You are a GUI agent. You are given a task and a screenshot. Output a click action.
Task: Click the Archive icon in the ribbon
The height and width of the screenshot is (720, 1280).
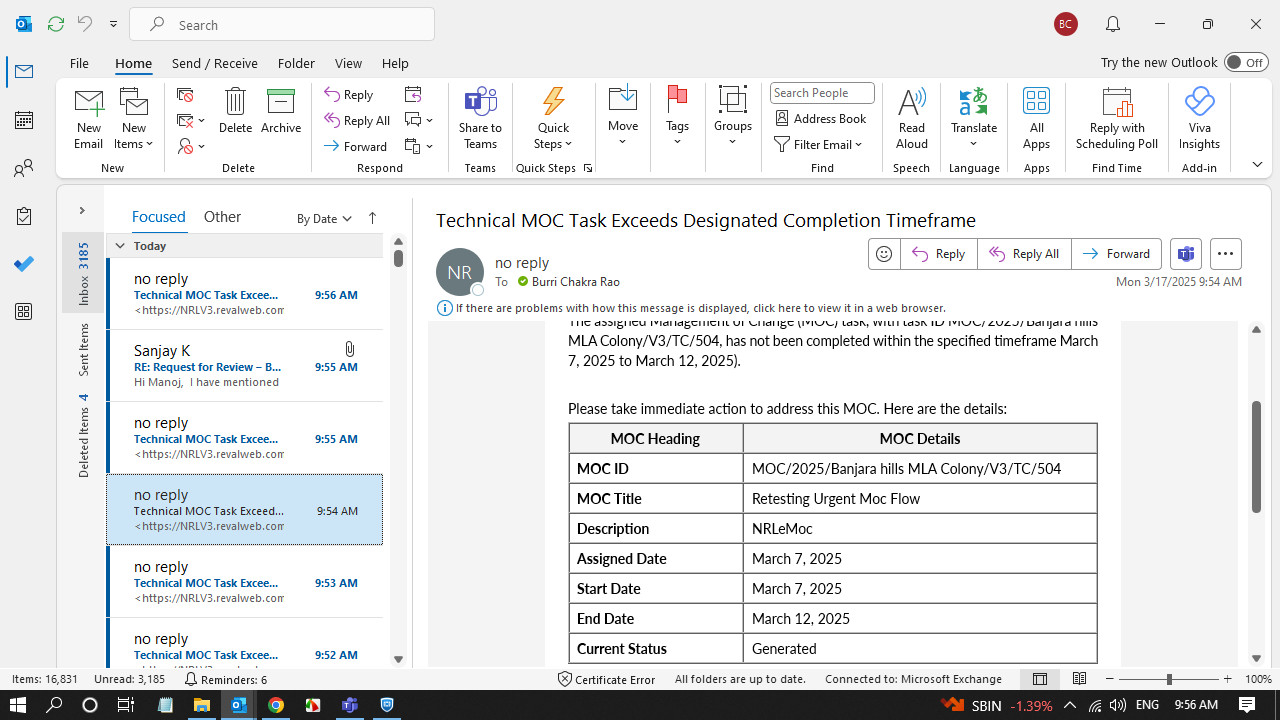click(281, 102)
